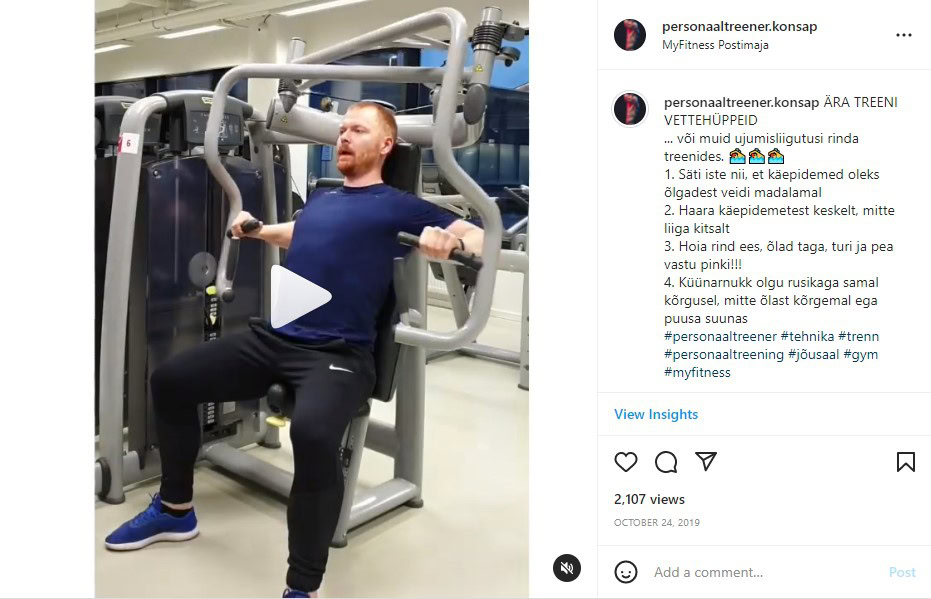Play the gym workout video

(x=300, y=296)
